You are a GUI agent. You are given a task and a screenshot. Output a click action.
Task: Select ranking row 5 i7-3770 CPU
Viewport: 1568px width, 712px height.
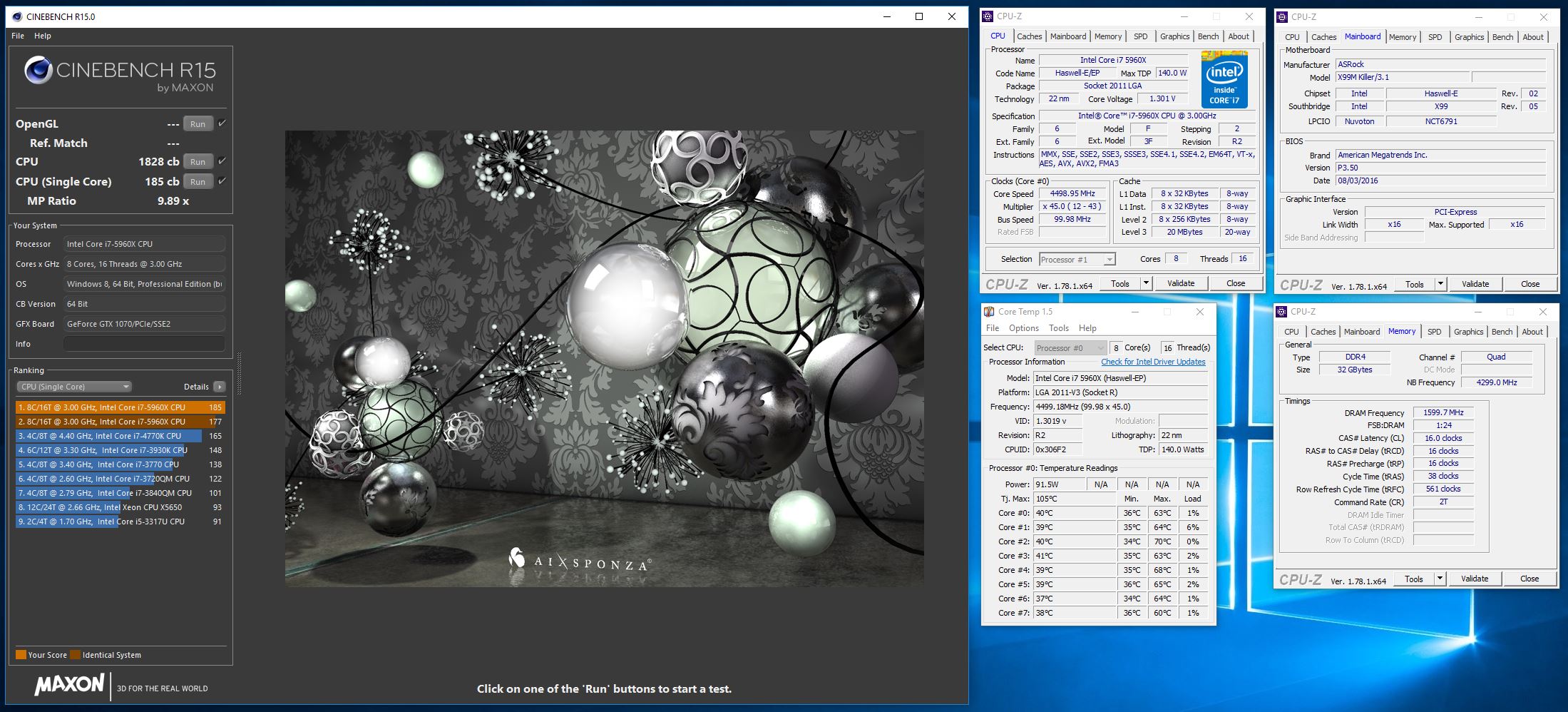[x=119, y=464]
